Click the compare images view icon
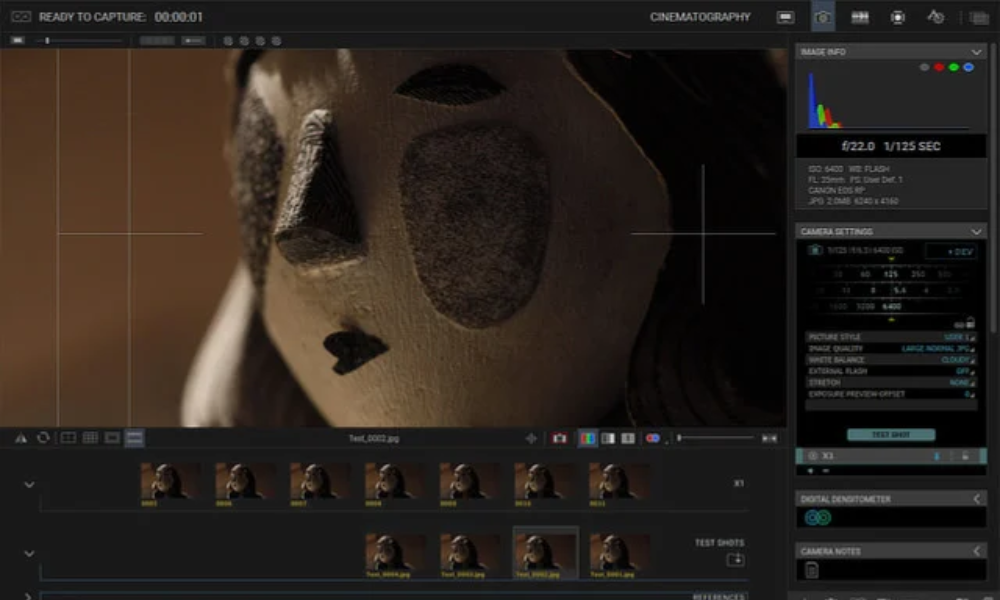The height and width of the screenshot is (600, 1000). 628,438
